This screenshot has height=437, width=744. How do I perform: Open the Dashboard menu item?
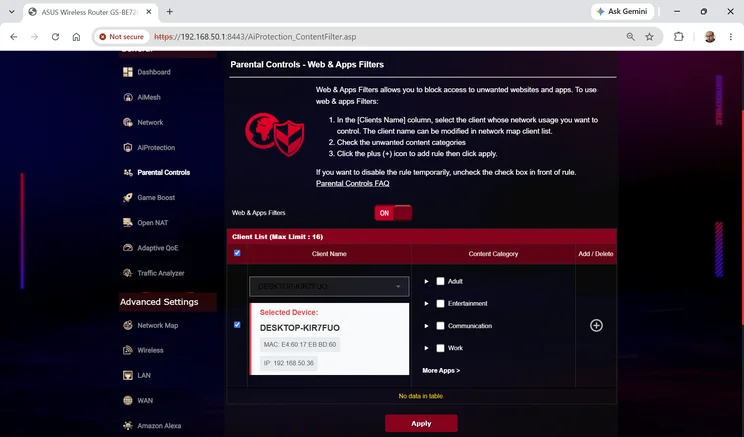154,72
